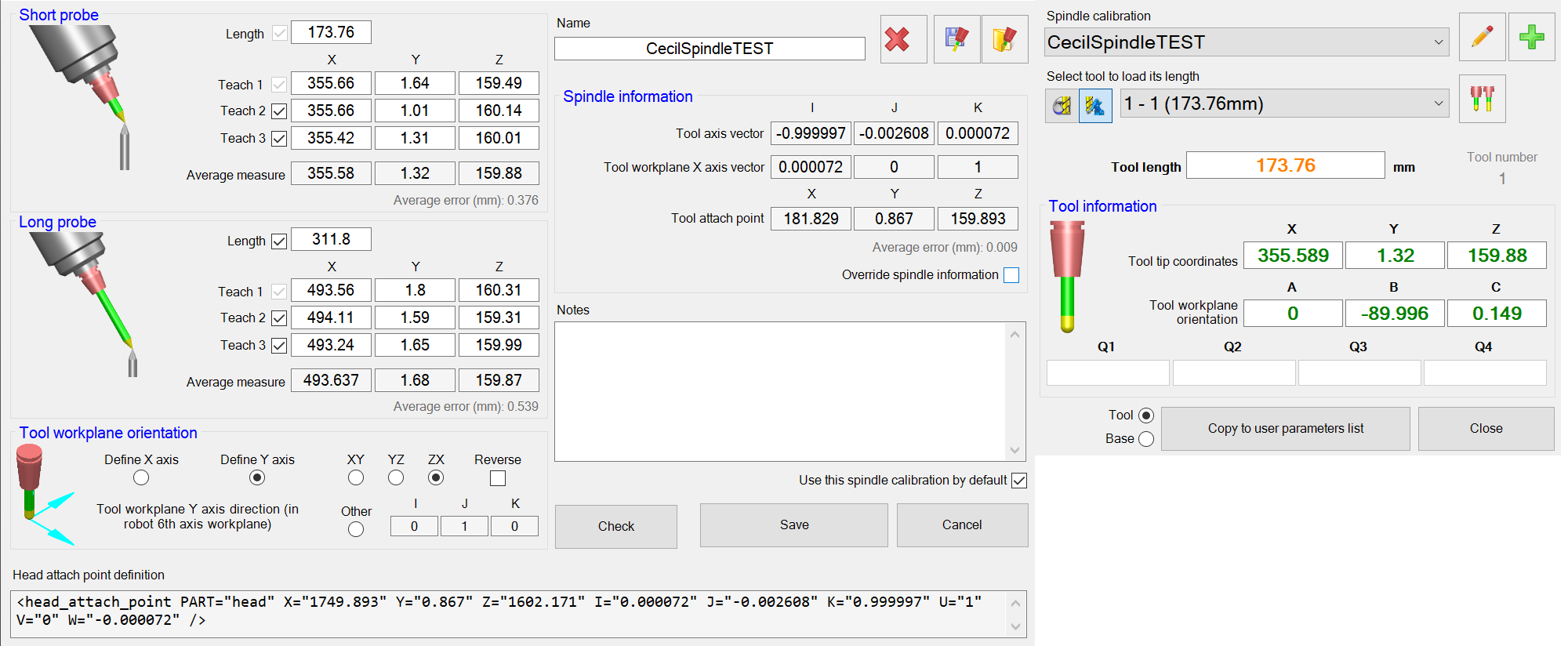Enable Override spindle information checkbox
The height and width of the screenshot is (646, 1568).
tap(1011, 275)
